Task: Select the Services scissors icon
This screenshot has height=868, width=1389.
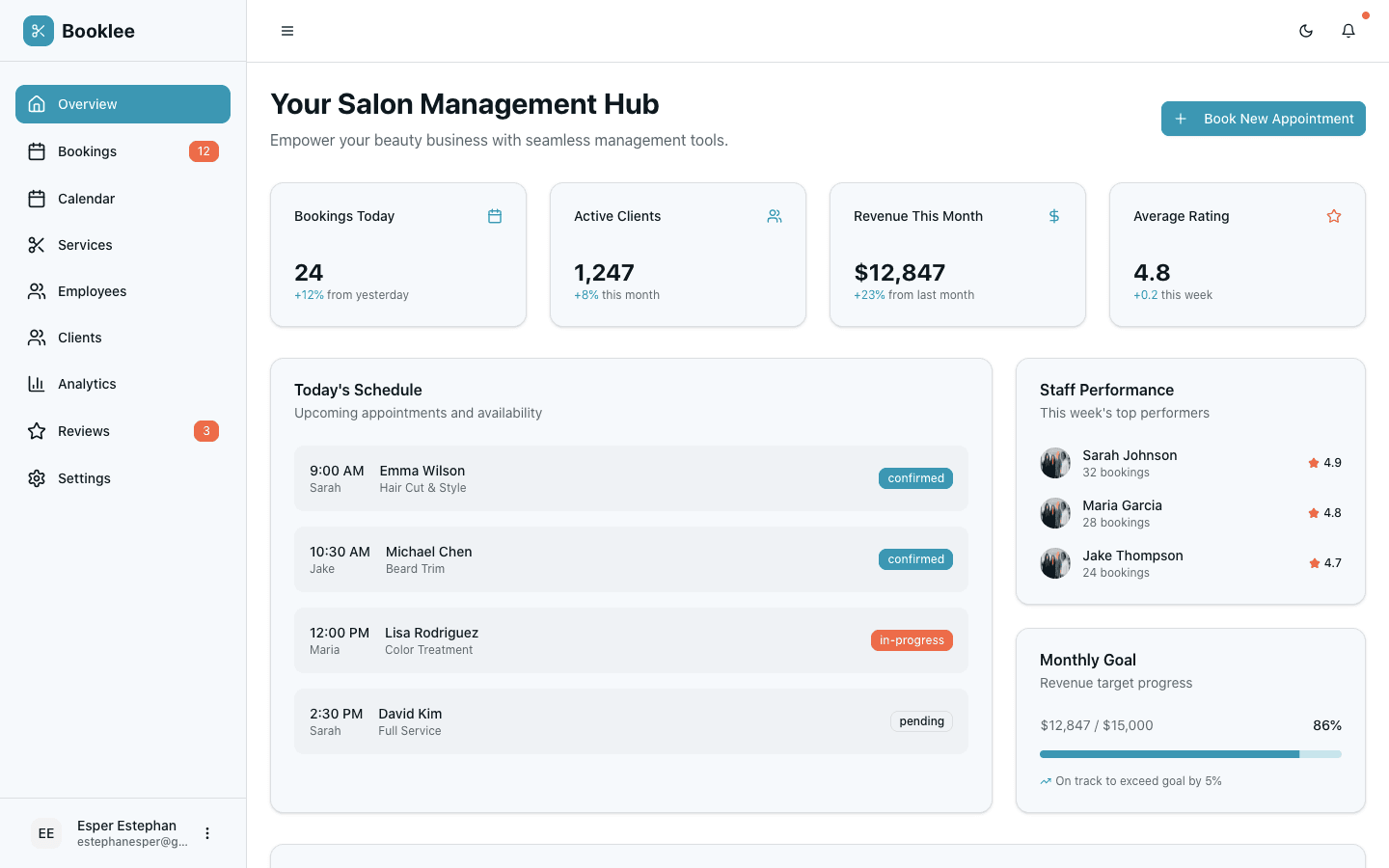Action: click(x=37, y=244)
